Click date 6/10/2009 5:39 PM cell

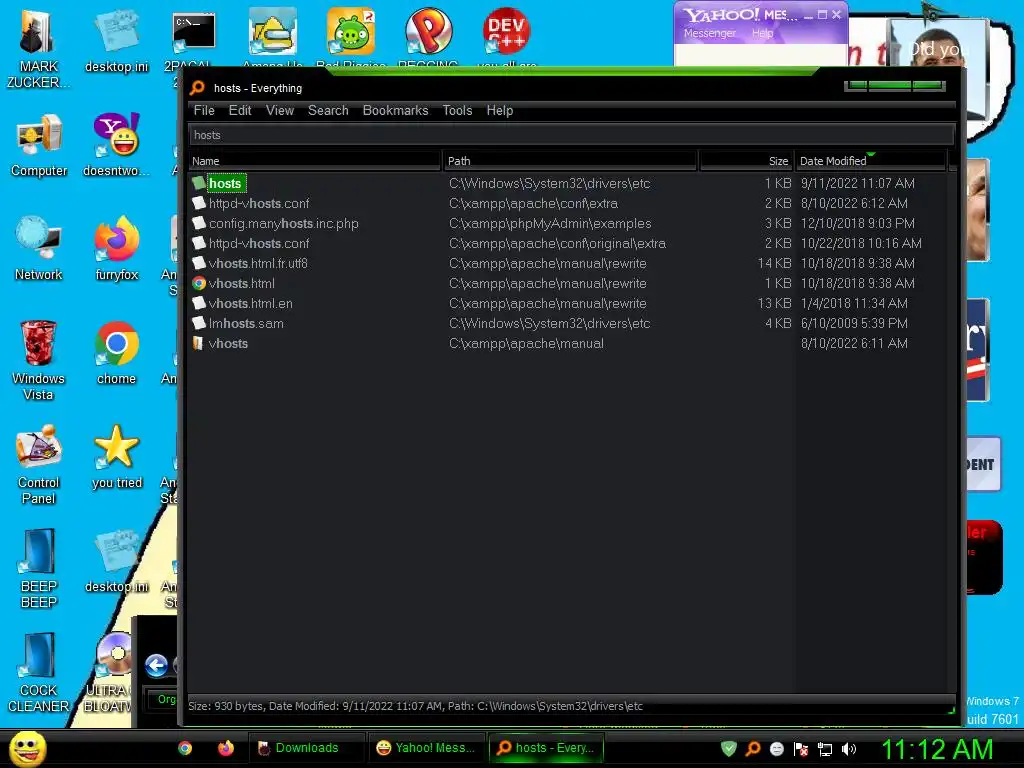pyautogui.click(x=854, y=323)
